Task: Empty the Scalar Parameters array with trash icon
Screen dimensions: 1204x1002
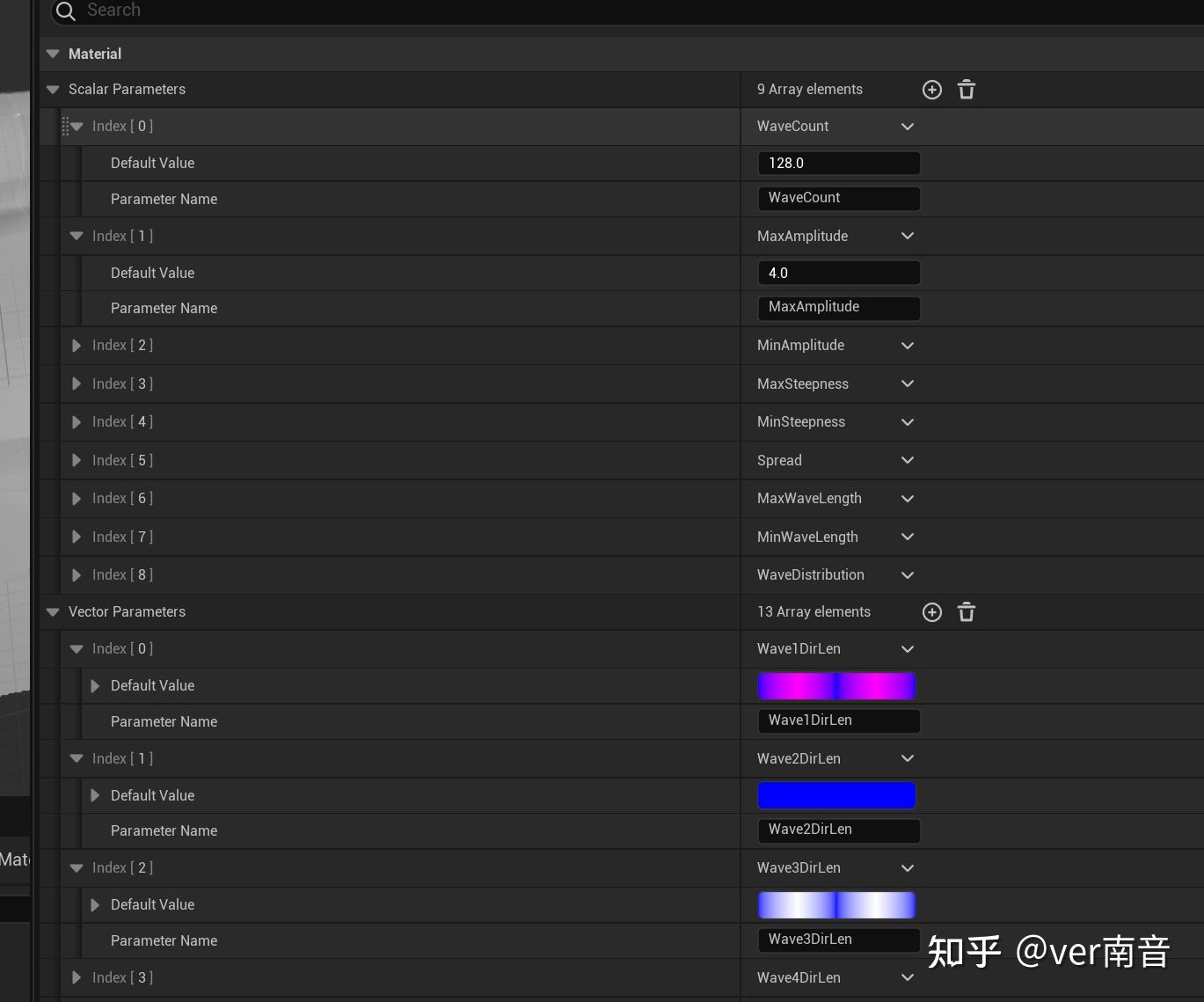Action: [967, 90]
